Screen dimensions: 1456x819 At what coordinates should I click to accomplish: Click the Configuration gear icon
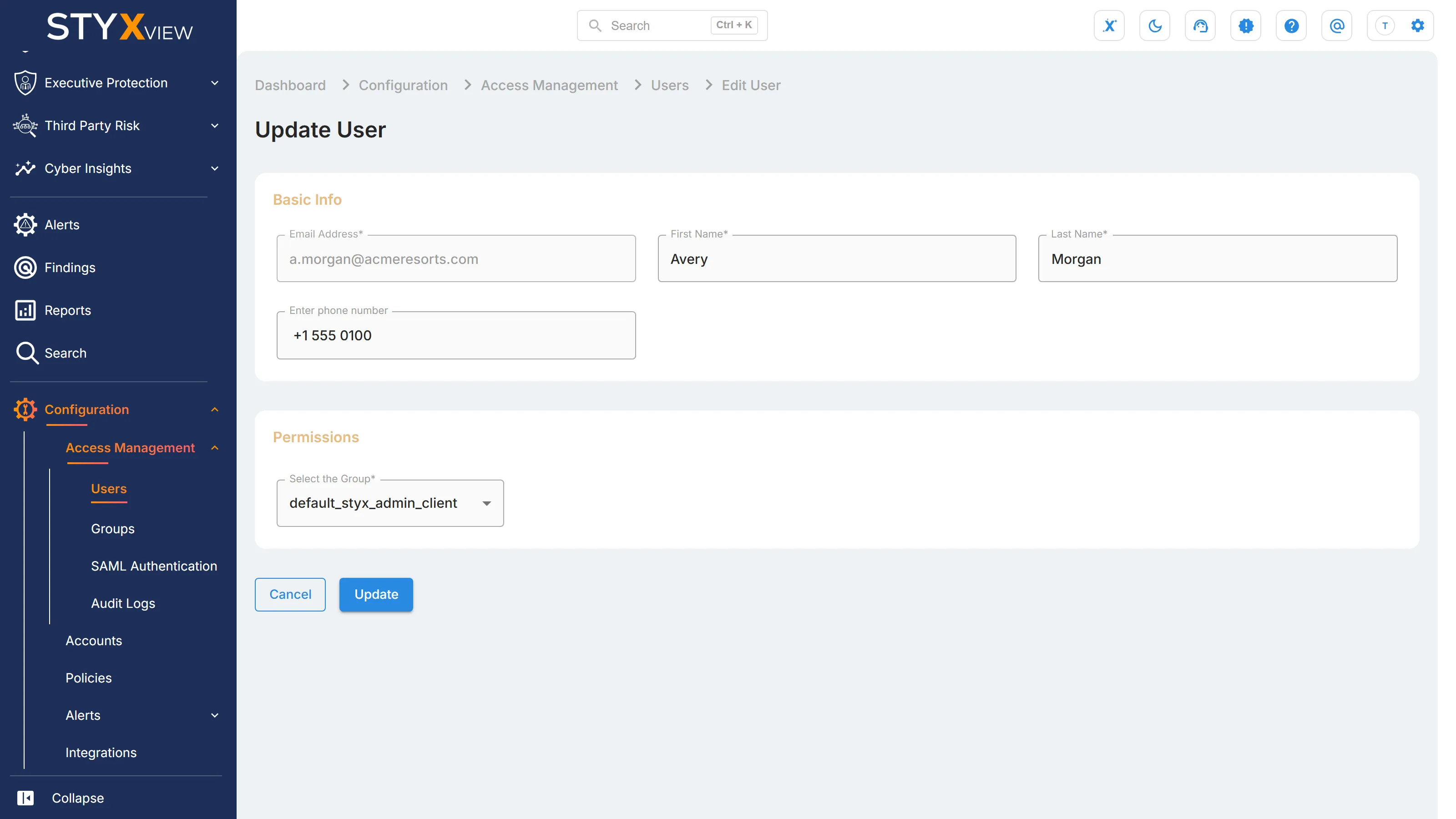[x=25, y=409]
